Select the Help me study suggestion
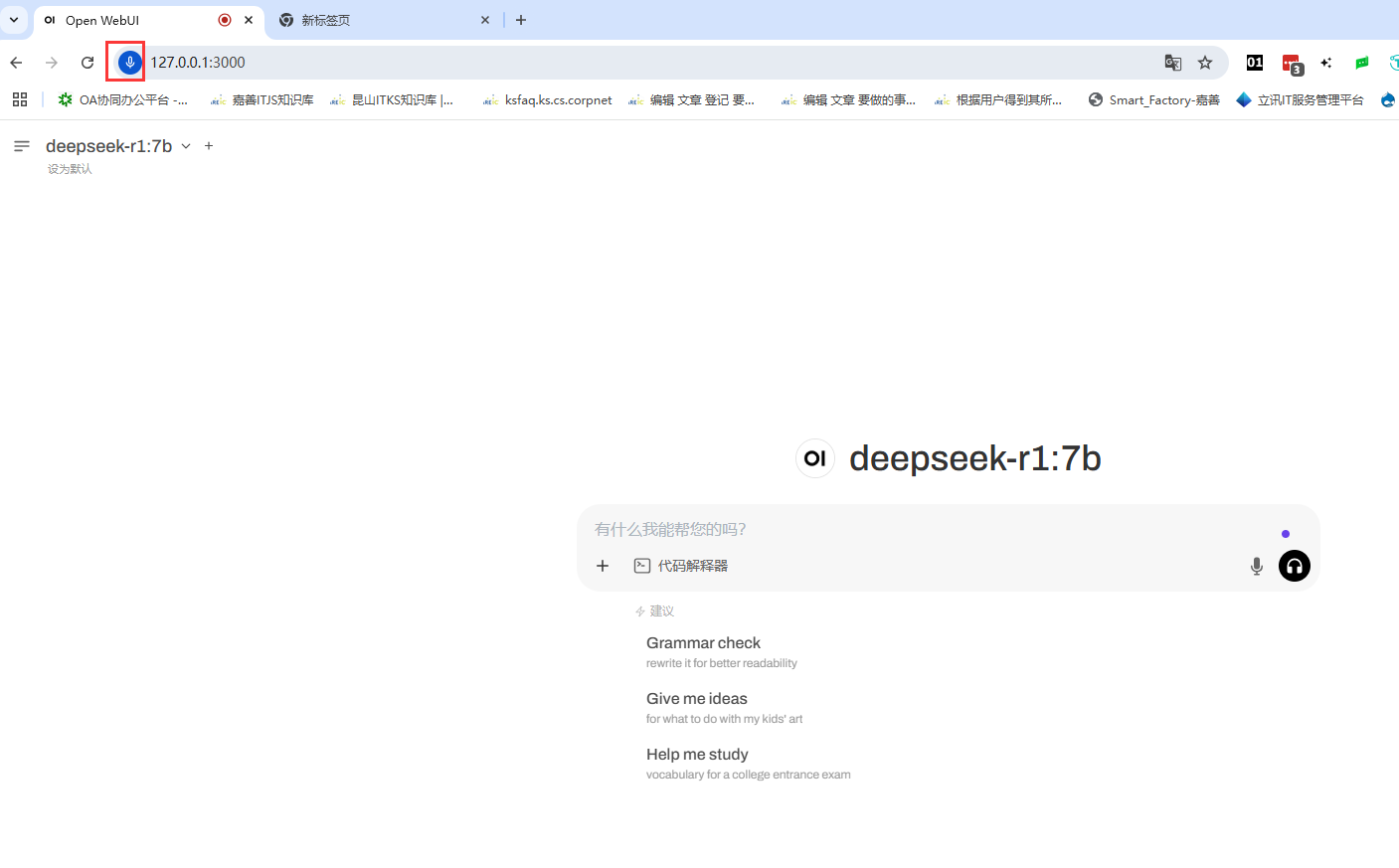This screenshot has width=1399, height=868. click(748, 764)
